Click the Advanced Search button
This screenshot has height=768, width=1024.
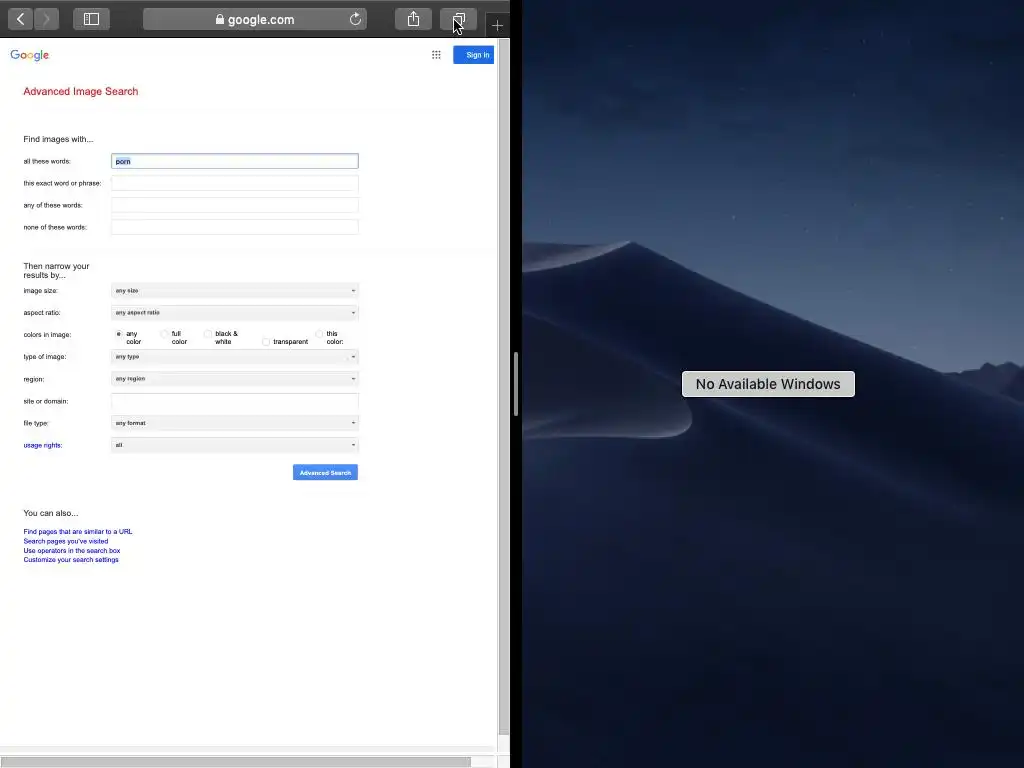pos(325,472)
